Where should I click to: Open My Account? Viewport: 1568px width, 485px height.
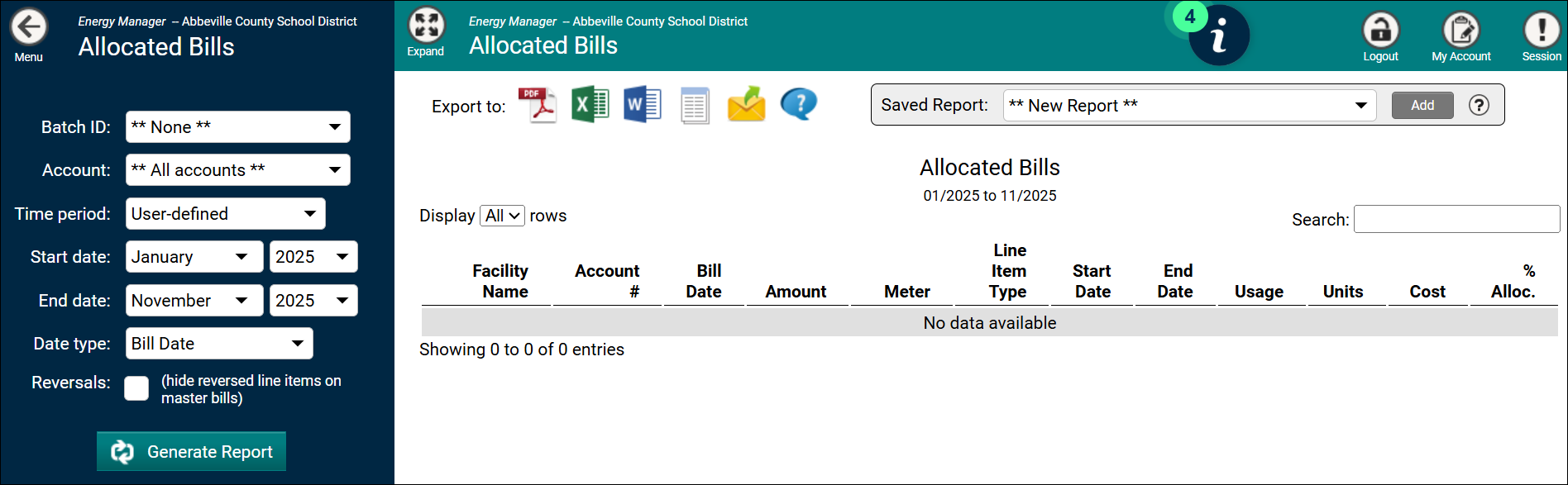click(x=1460, y=31)
